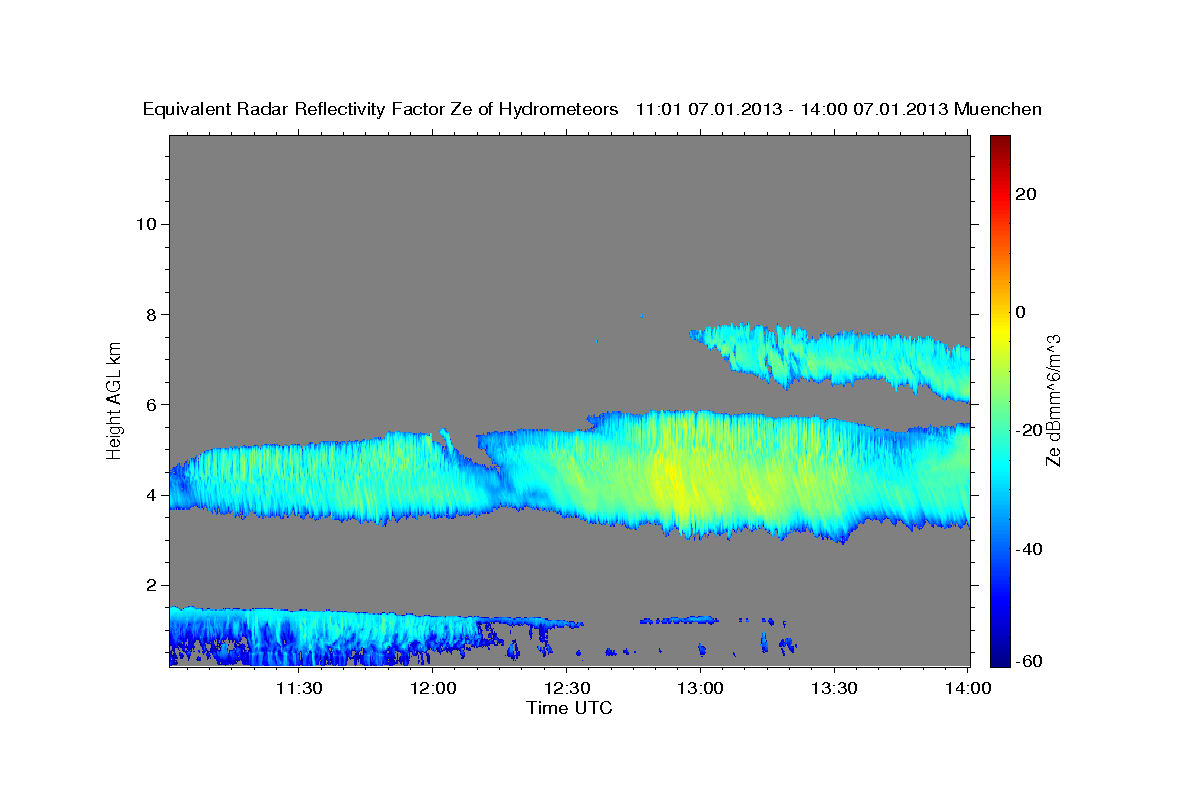1200x800 pixels.
Task: Click the height tick label 10
Action: click(x=146, y=224)
